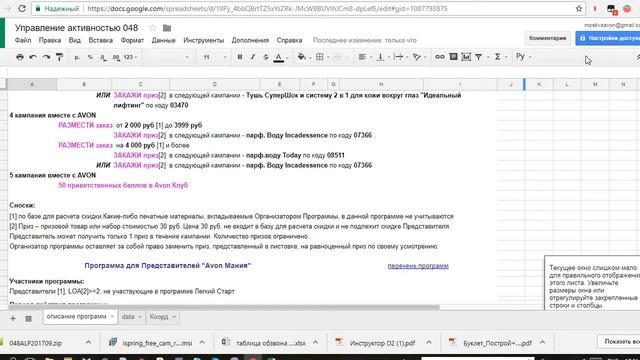Move document using the folder icon

[x=167, y=28]
